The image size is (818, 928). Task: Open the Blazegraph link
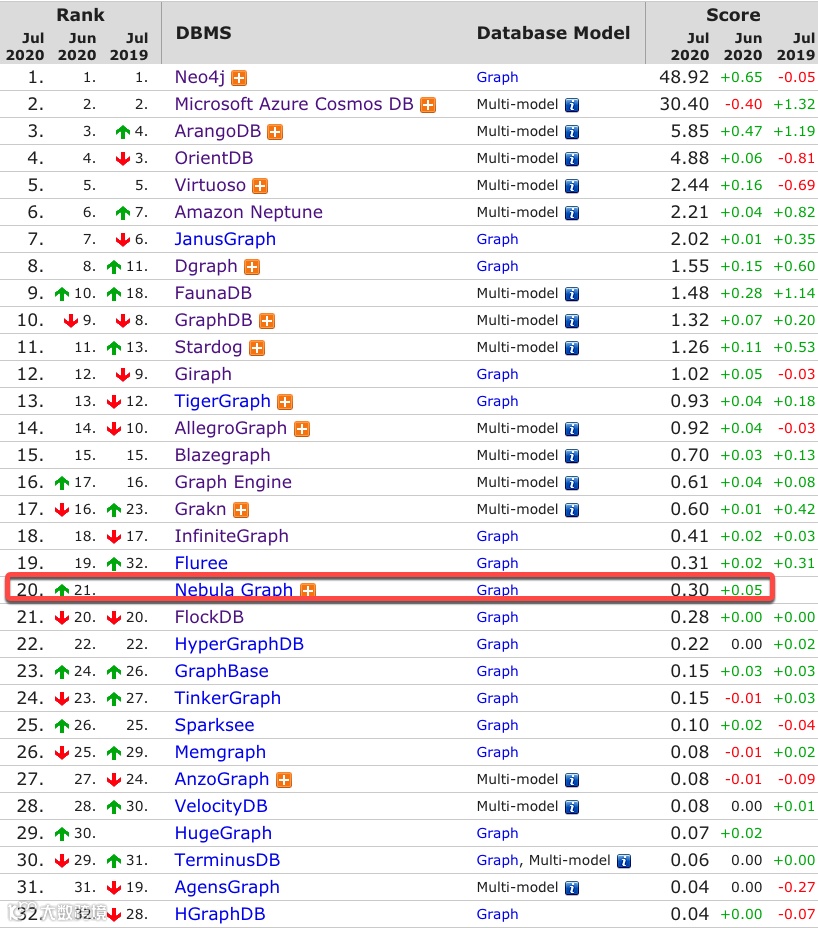[x=223, y=455]
